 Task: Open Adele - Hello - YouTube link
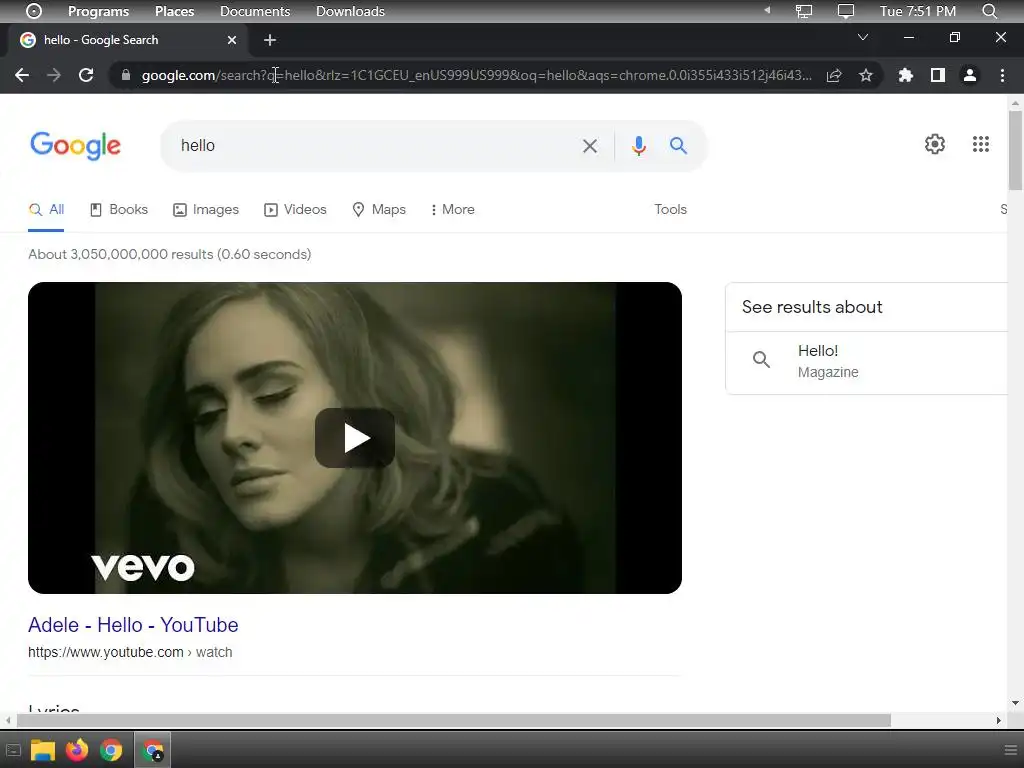click(x=133, y=625)
